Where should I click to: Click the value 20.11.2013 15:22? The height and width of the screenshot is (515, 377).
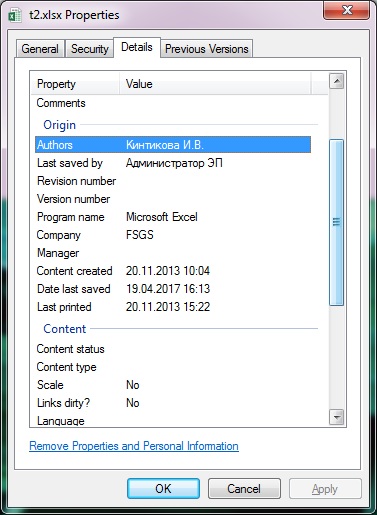coord(168,307)
